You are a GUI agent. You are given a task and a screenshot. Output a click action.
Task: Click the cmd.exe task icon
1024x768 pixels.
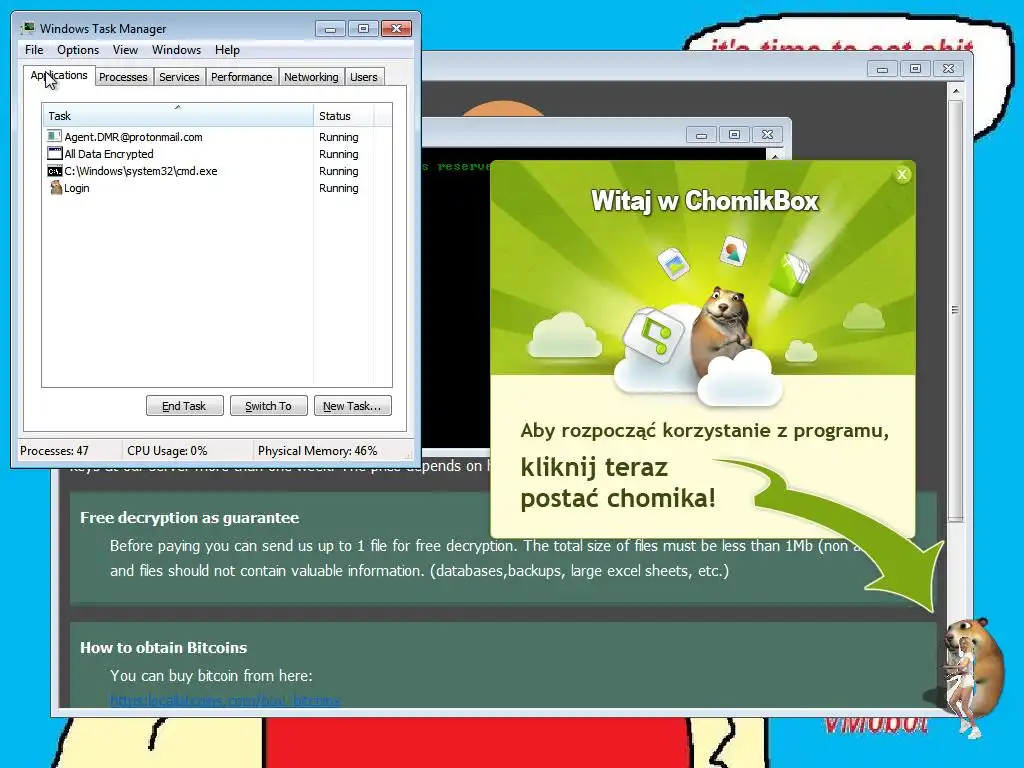[54, 170]
